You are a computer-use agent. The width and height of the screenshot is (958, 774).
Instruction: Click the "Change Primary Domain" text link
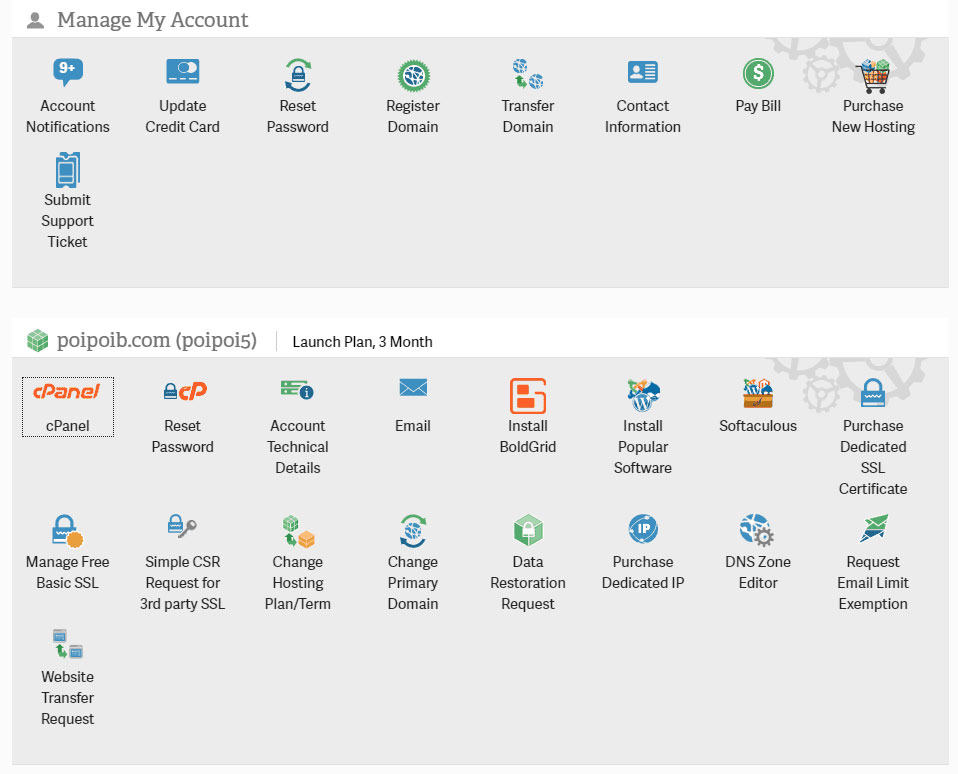[413, 582]
